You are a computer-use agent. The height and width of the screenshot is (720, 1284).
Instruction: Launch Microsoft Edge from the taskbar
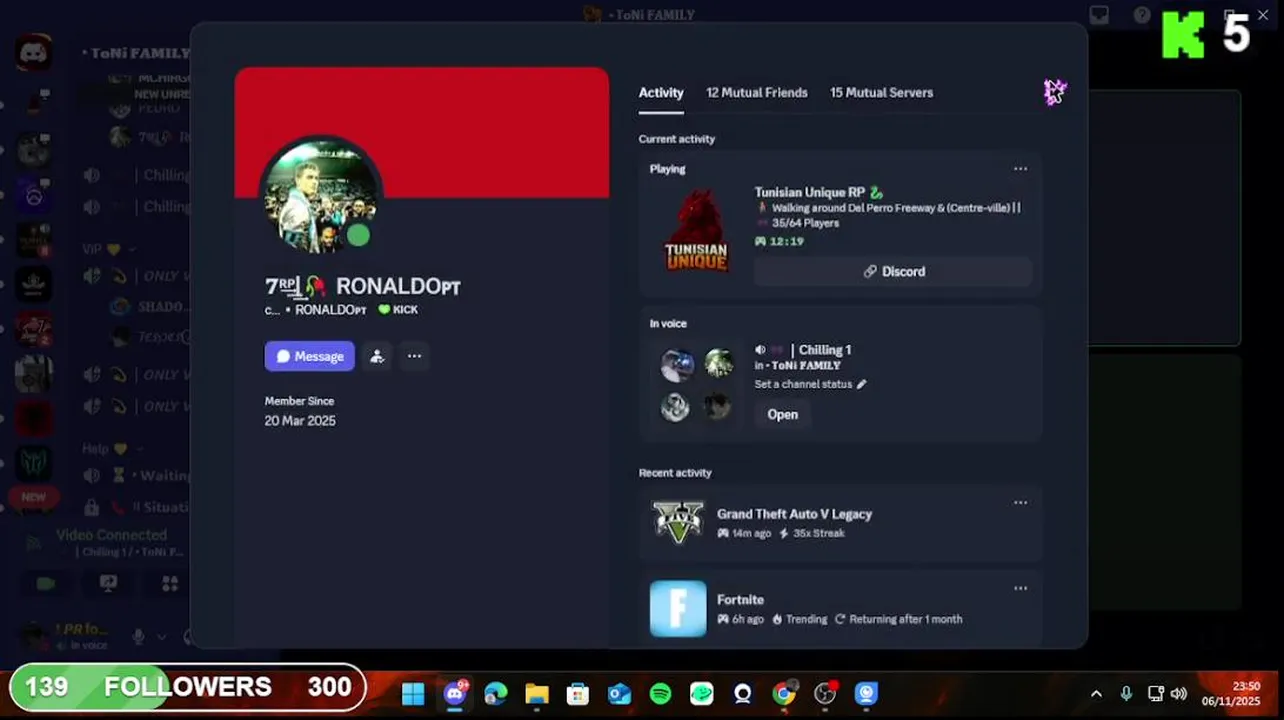click(496, 693)
